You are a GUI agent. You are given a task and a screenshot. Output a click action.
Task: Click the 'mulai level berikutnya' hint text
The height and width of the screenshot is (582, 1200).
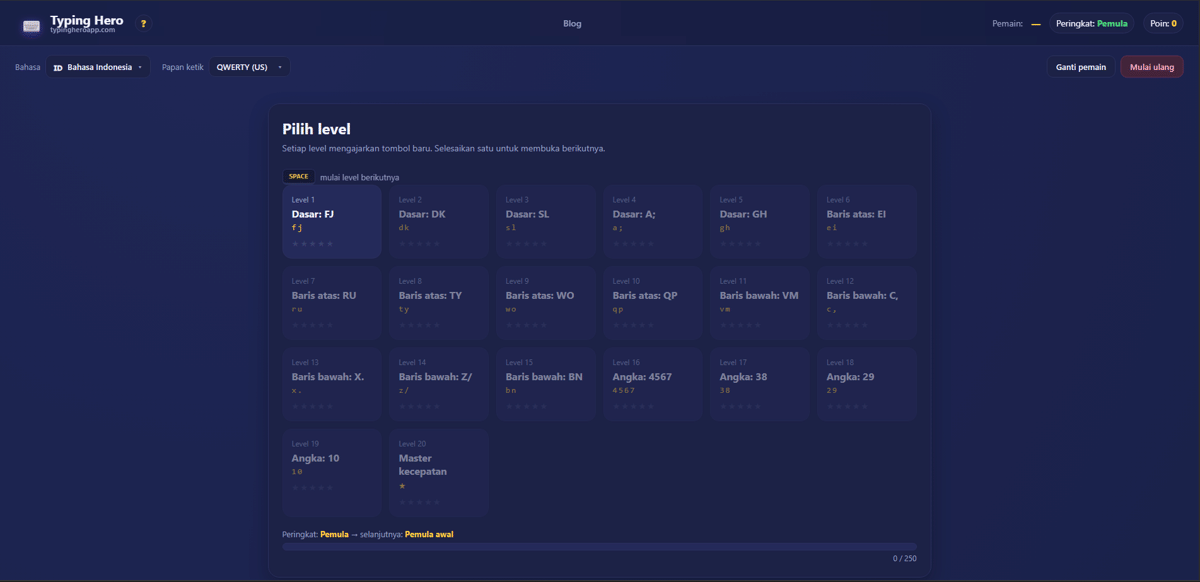(359, 177)
